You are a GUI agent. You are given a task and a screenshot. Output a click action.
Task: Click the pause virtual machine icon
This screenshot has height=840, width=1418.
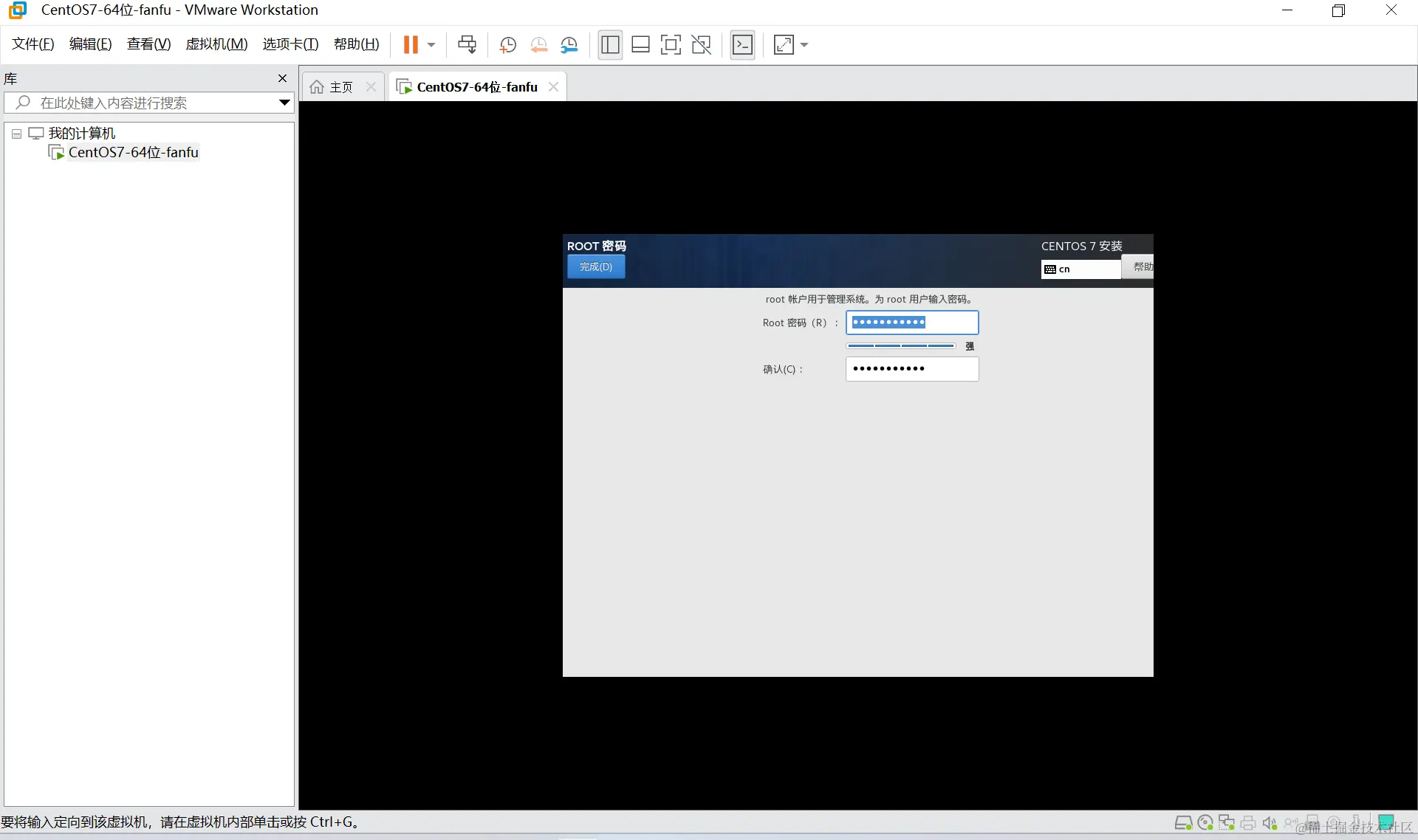pyautogui.click(x=411, y=45)
